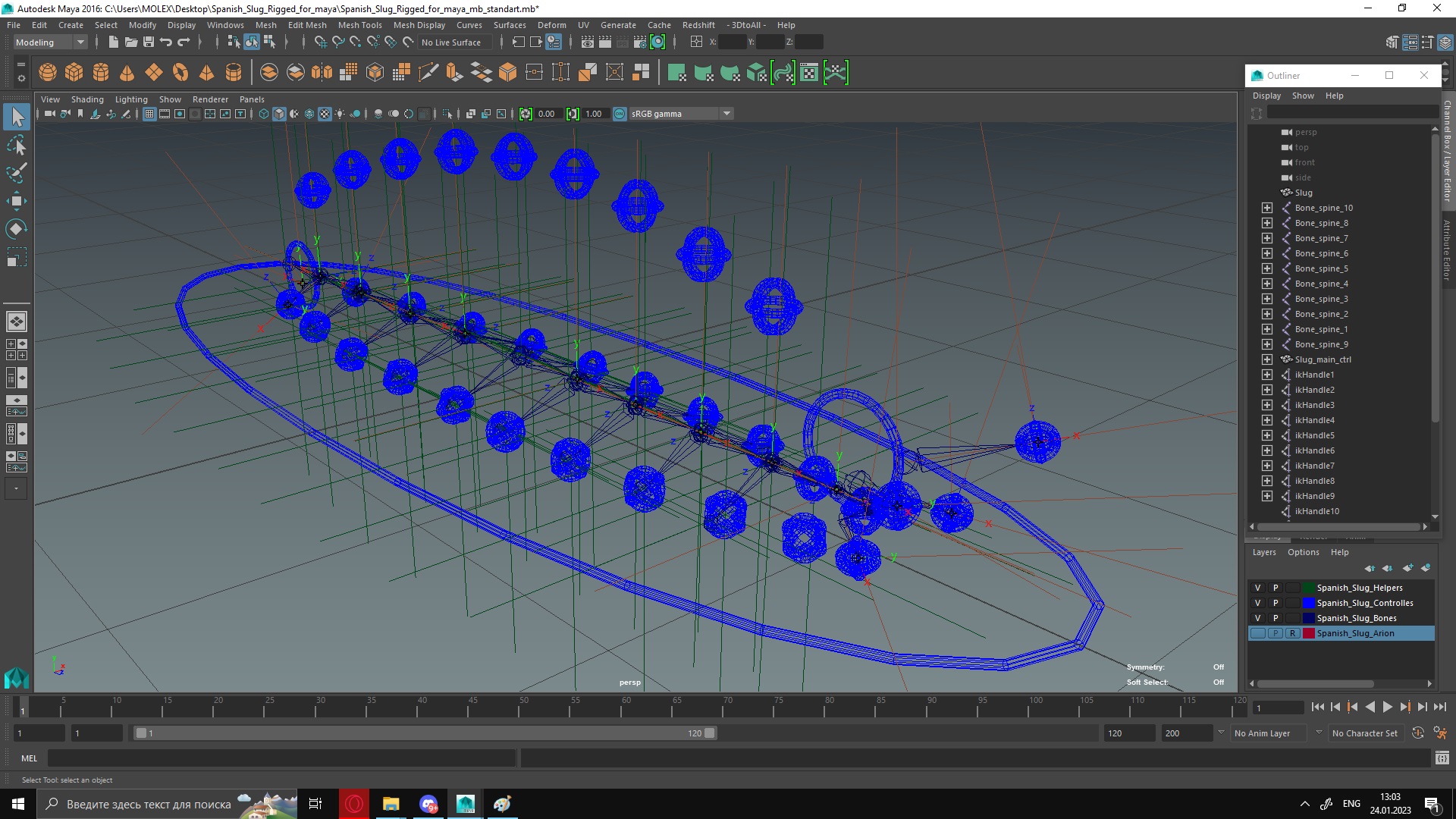Open the Redshift menu
Image resolution: width=1456 pixels, height=819 pixels.
click(698, 25)
